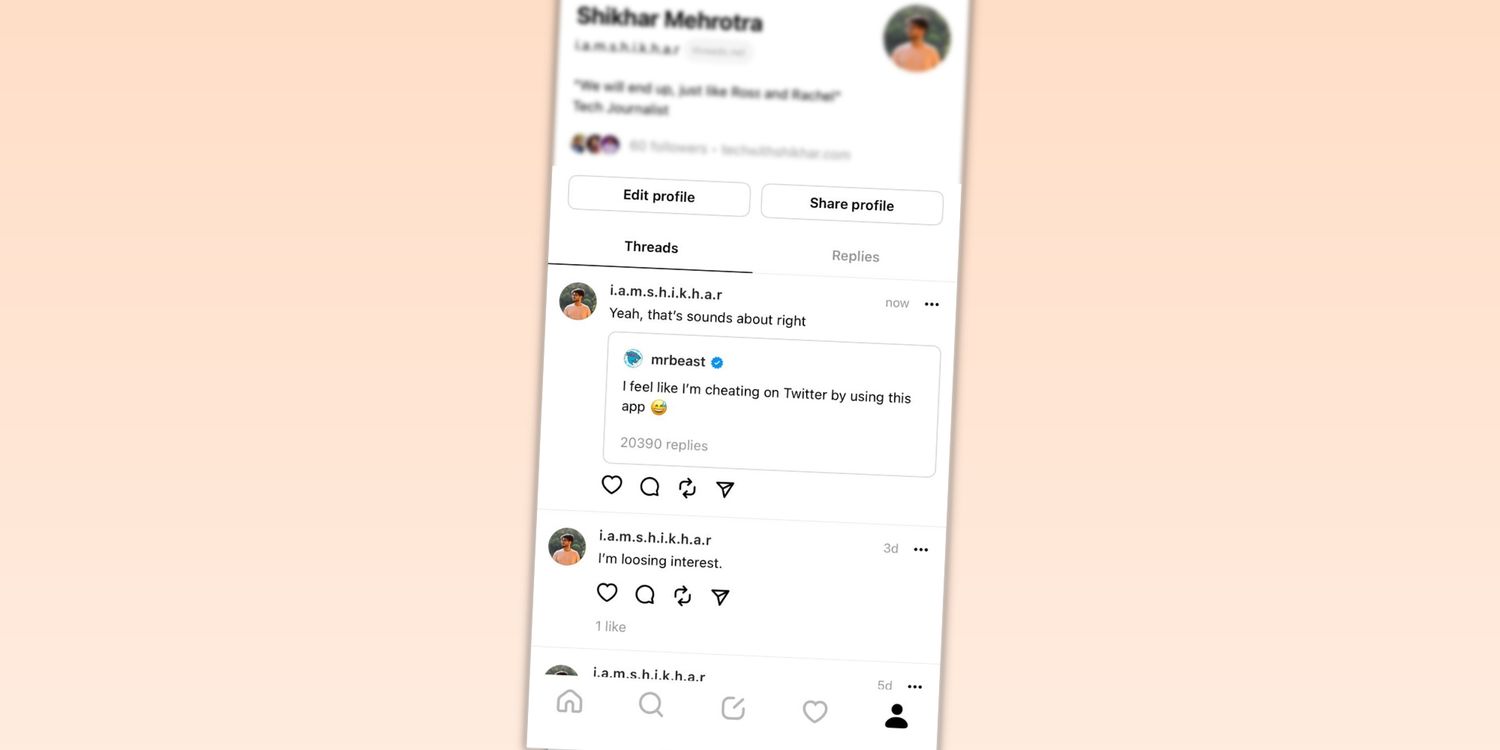
Task: Repost the thread quoting mrbeast
Action: [687, 488]
